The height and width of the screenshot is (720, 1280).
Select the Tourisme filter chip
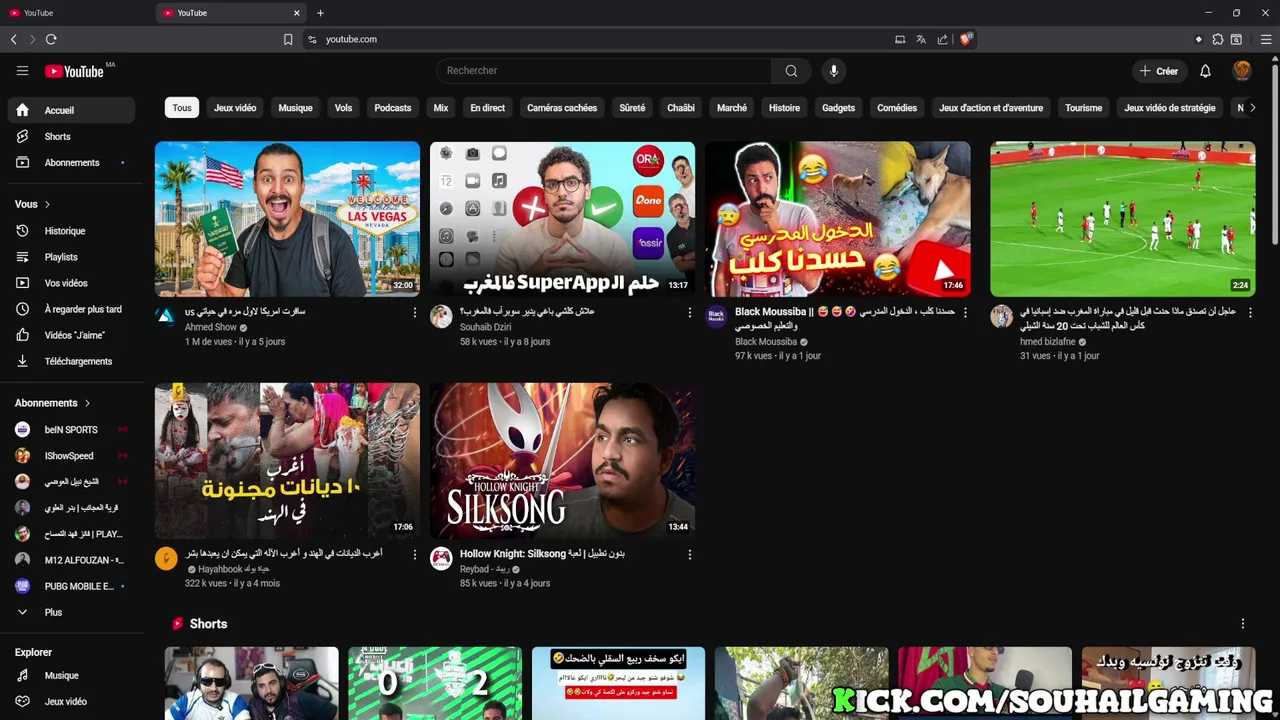pos(1084,108)
